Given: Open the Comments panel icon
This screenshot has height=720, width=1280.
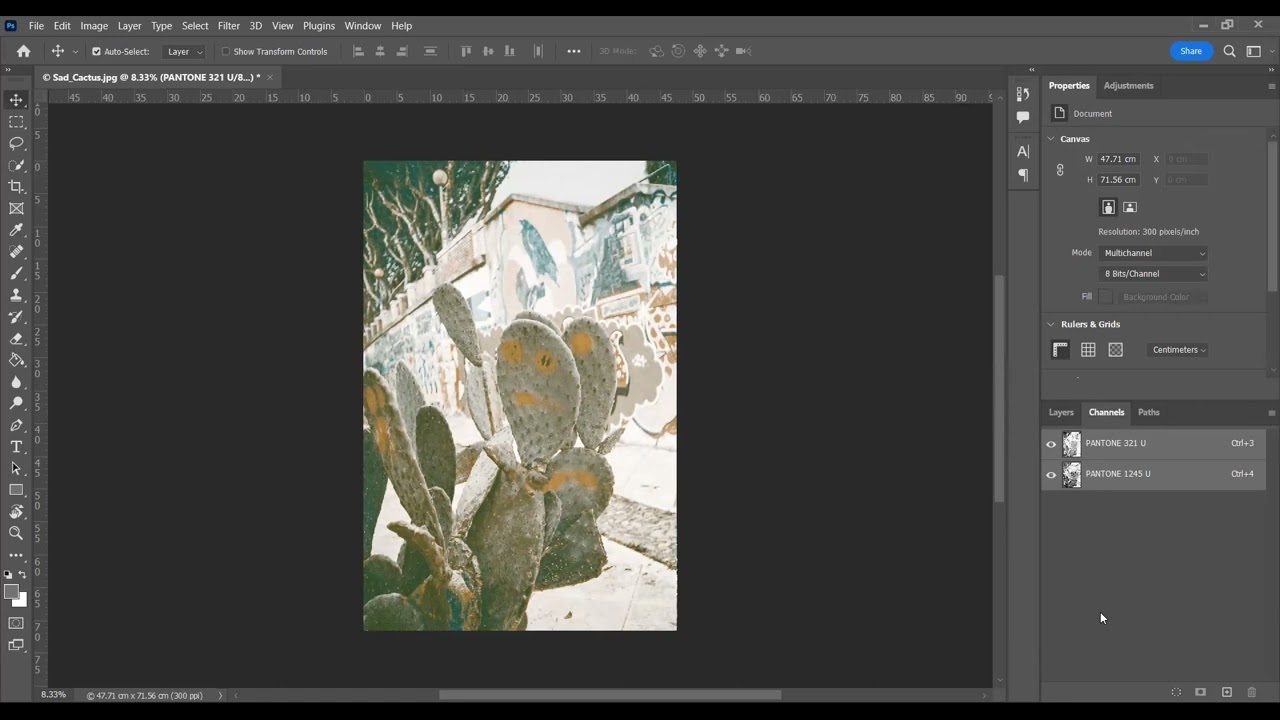Looking at the screenshot, I should 1023,117.
